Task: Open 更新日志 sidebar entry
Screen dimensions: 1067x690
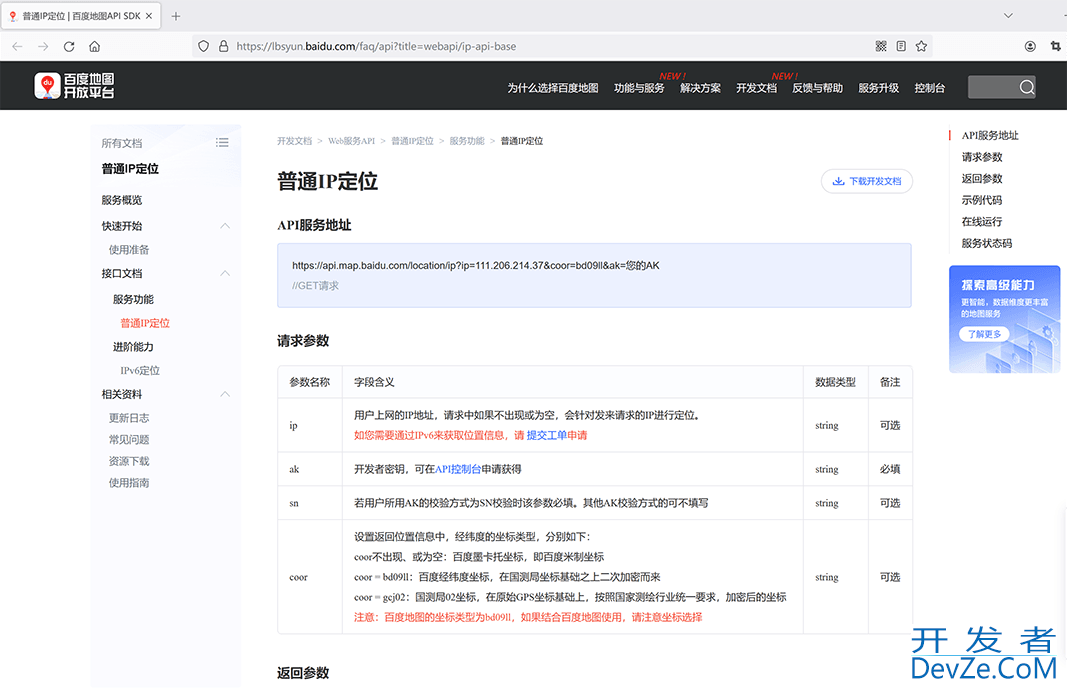Action: [x=129, y=418]
